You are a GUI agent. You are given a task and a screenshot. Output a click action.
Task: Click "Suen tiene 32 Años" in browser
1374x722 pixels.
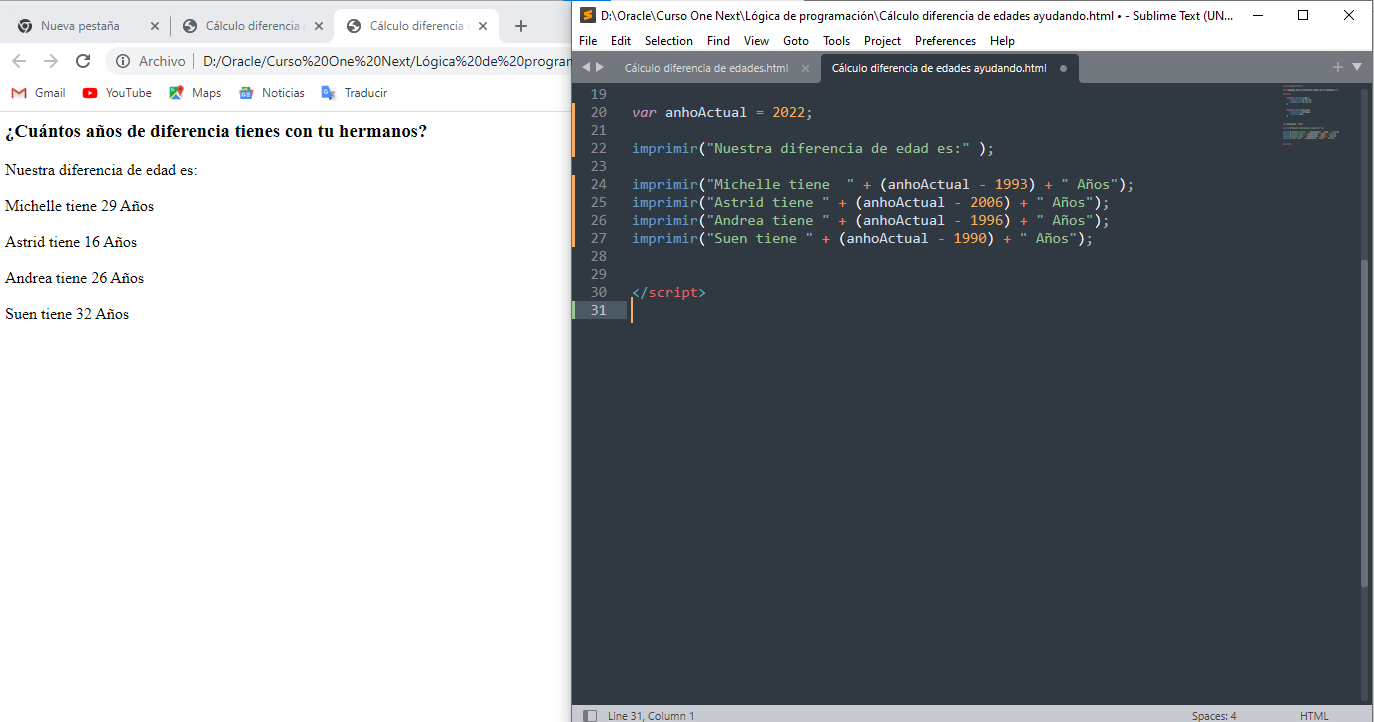67,314
